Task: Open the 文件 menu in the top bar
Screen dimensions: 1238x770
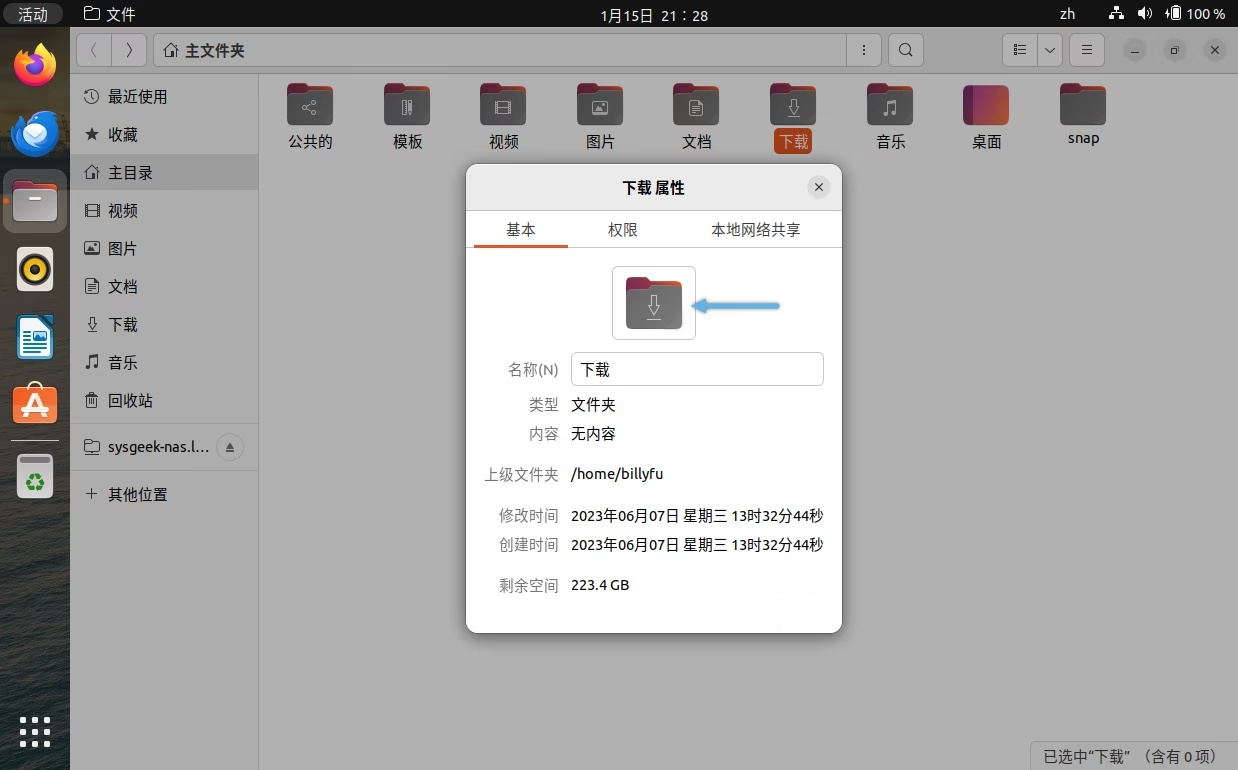Action: click(110, 13)
